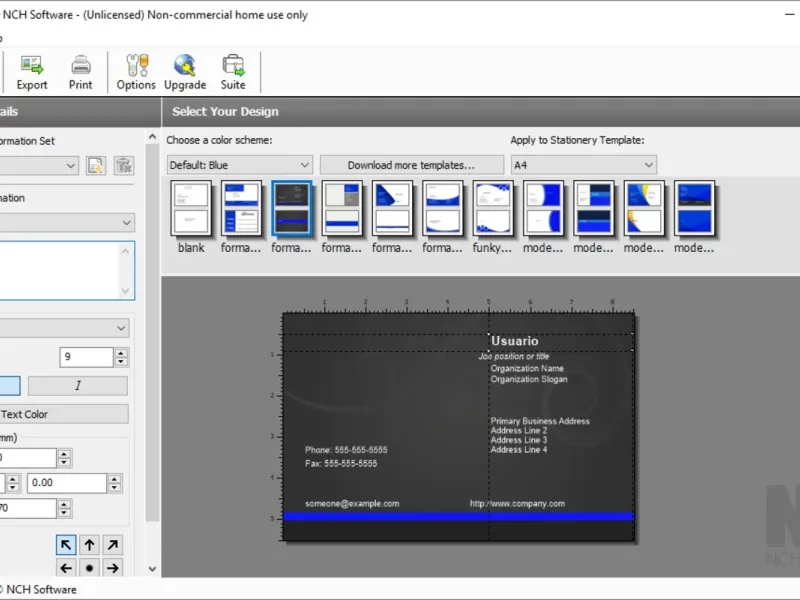Open the Options toolbar icon
800x600 pixels.
coord(136,72)
